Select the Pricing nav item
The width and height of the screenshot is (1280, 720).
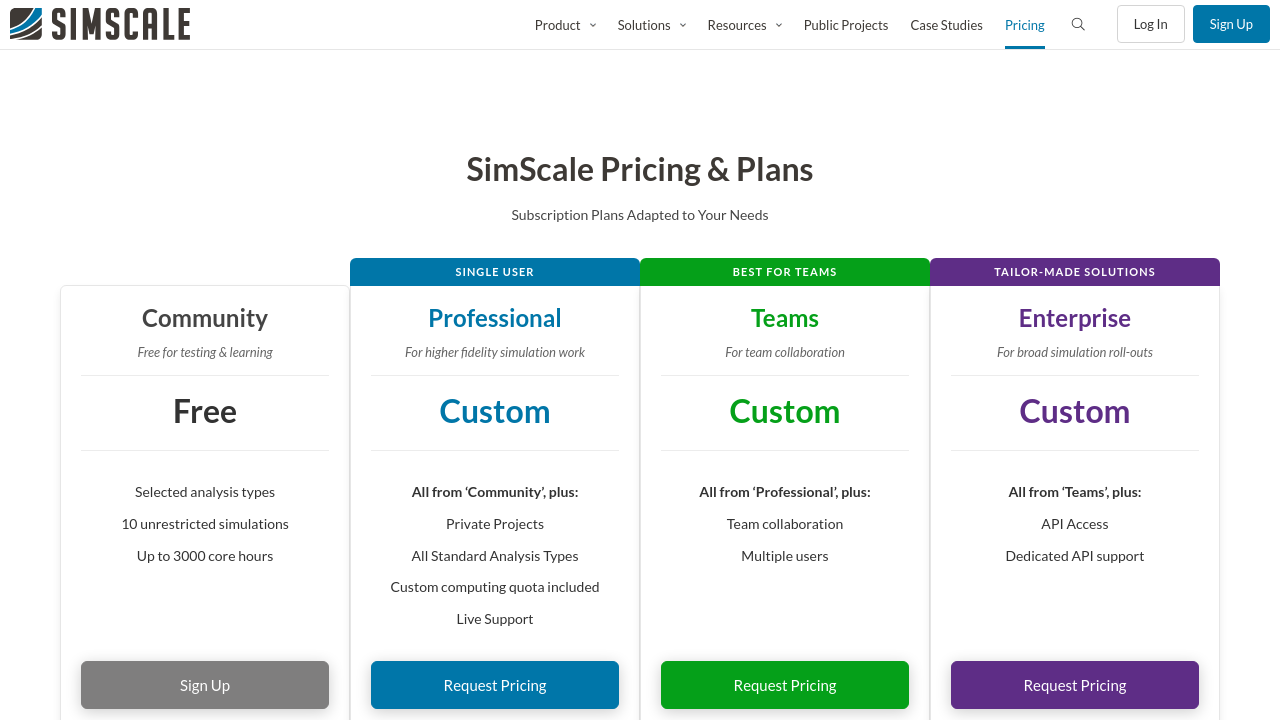click(x=1024, y=25)
